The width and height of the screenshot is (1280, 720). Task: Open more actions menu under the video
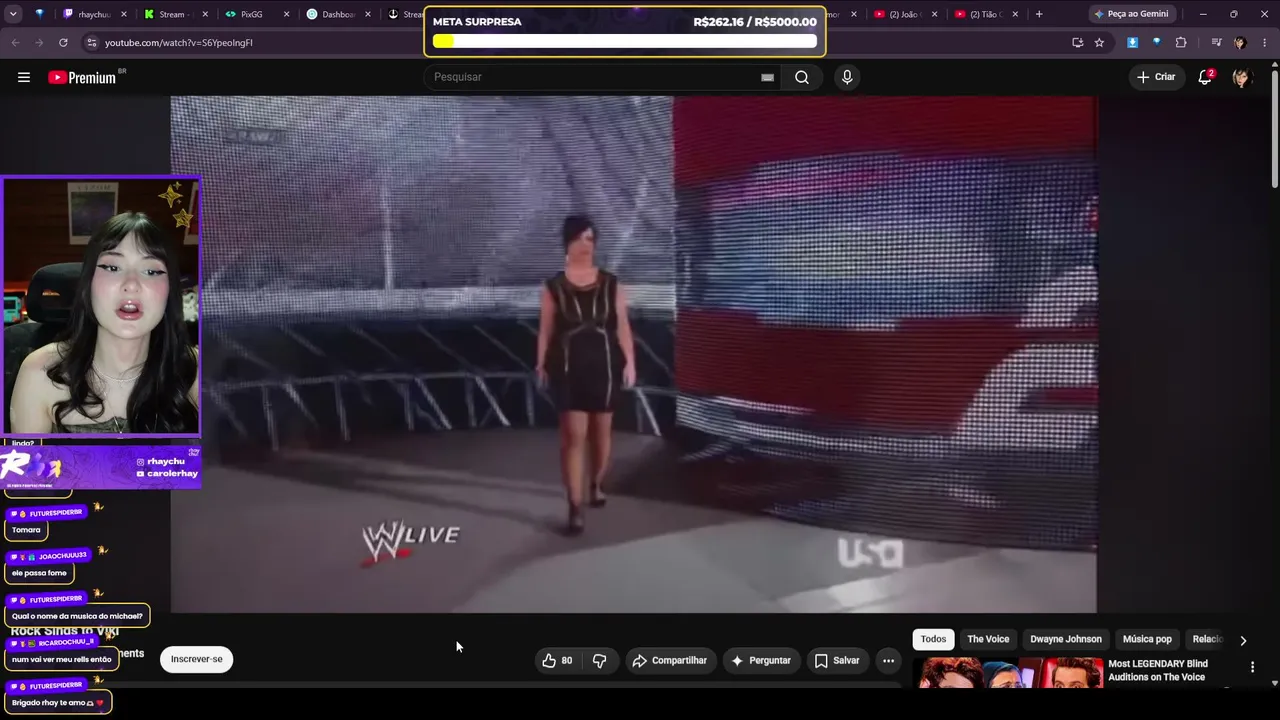coord(888,660)
